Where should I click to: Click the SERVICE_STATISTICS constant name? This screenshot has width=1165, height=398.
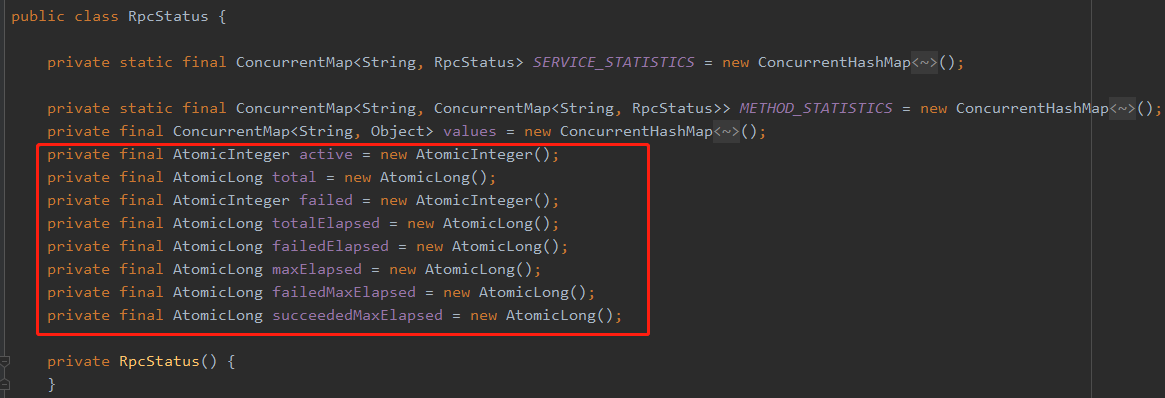pos(614,62)
